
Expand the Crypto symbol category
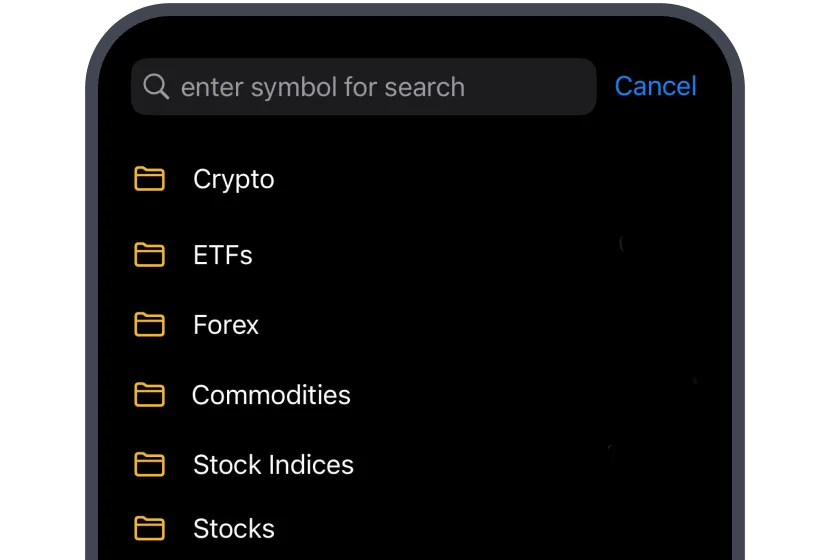coord(400,179)
